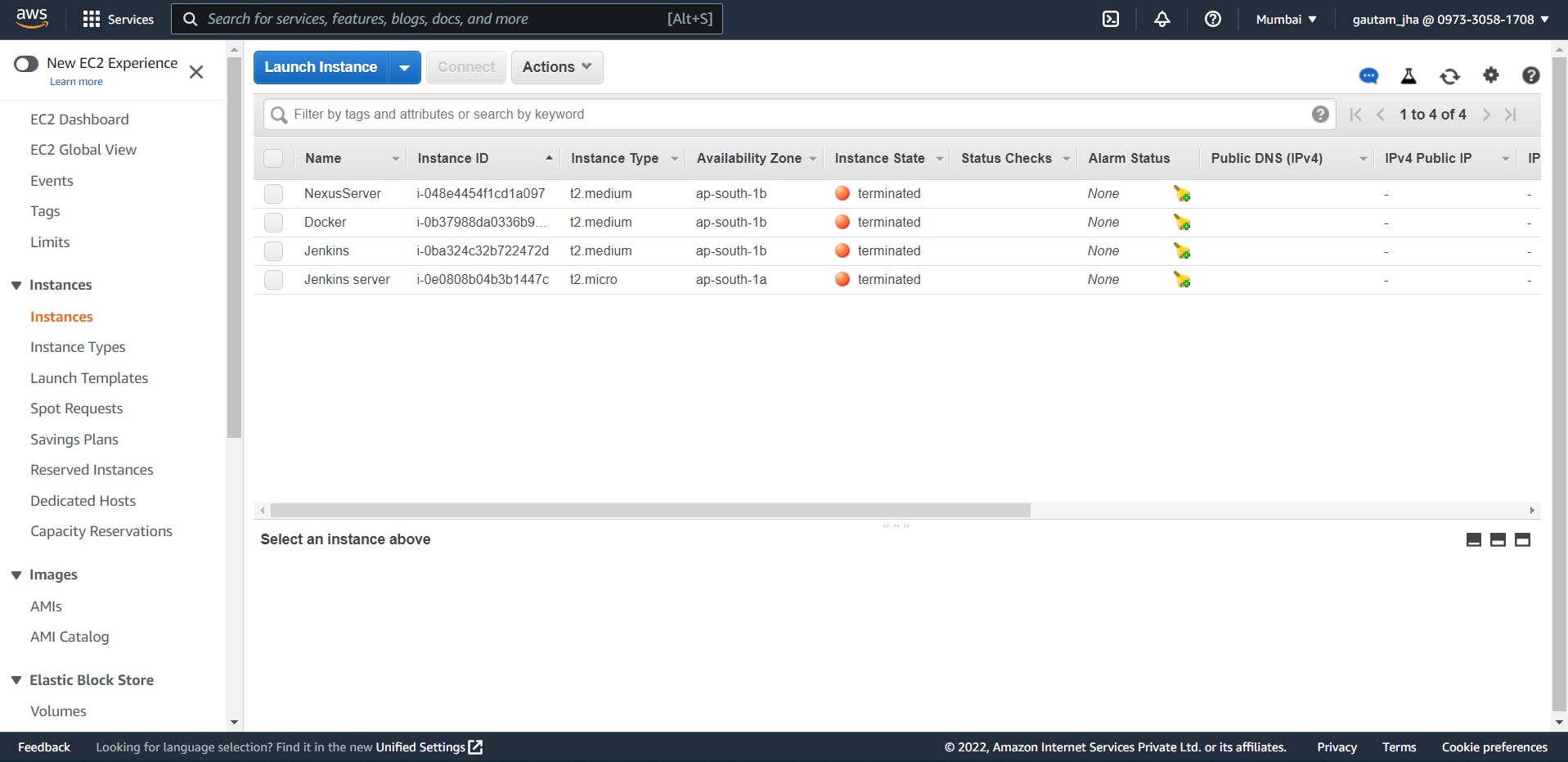Go to the previous page of results

click(x=1381, y=115)
